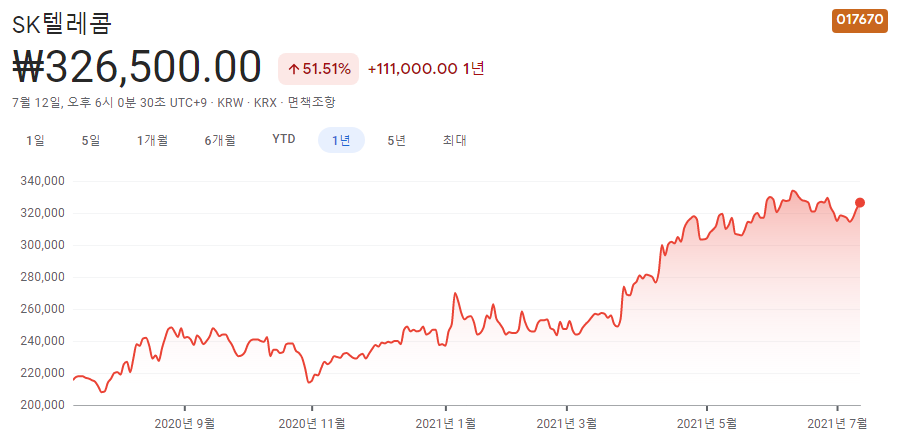Click the 2020년 11월 axis label

coord(312,424)
